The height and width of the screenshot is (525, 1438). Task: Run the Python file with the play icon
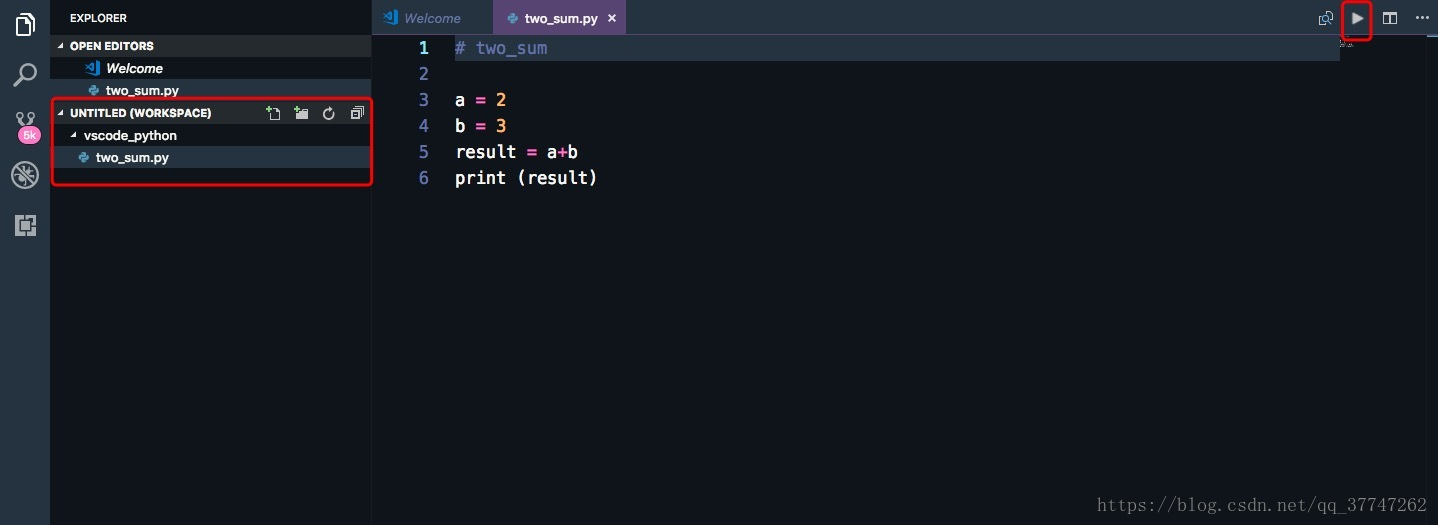coord(1357,18)
